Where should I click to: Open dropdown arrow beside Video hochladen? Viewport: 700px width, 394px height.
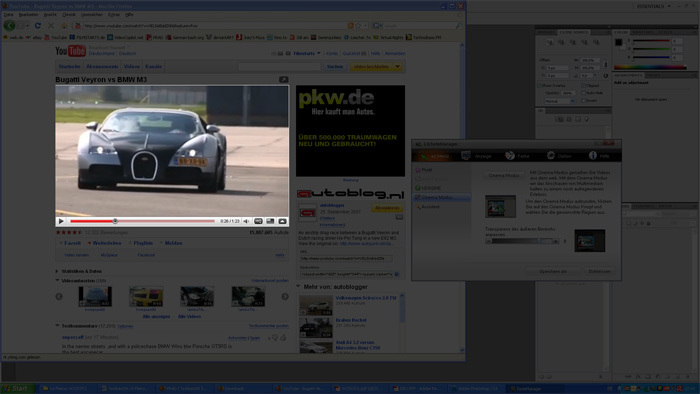coord(397,67)
